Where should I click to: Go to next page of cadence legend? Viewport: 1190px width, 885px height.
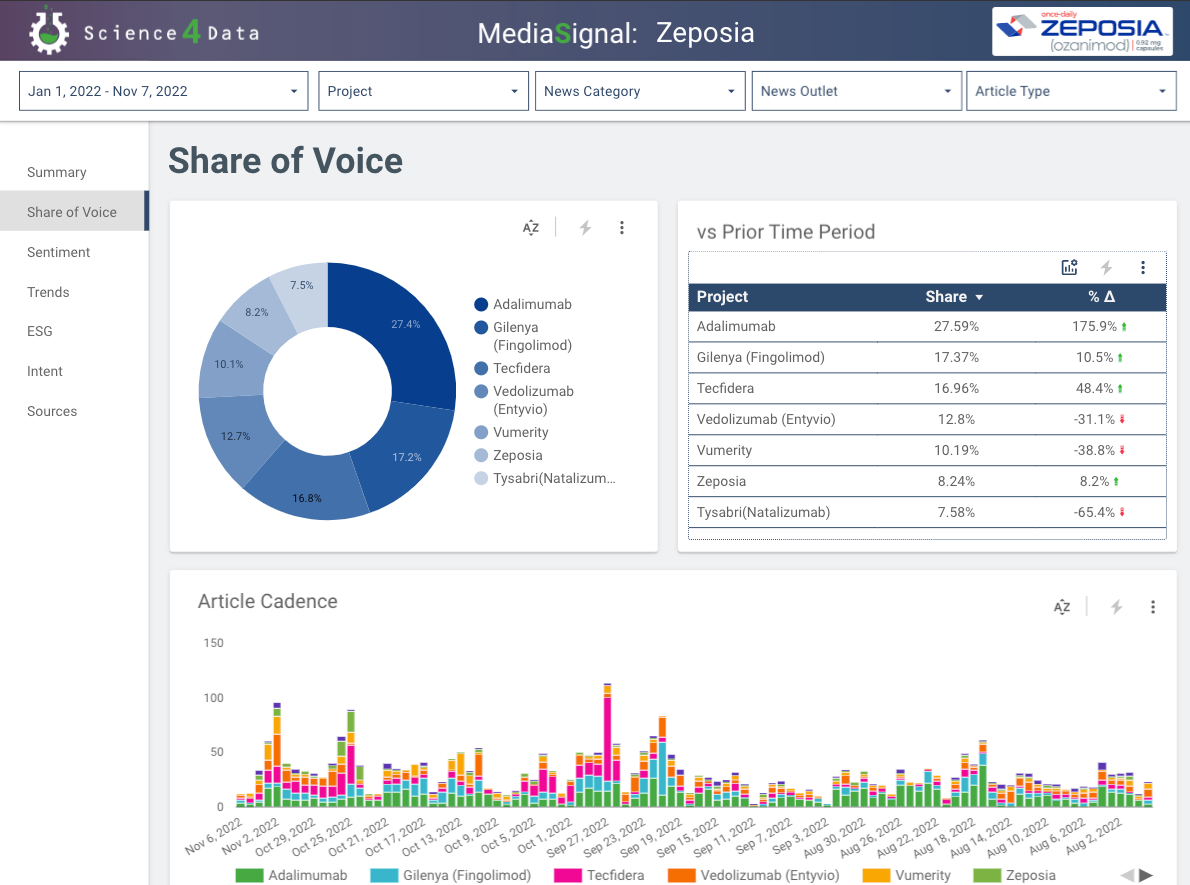click(x=1146, y=875)
